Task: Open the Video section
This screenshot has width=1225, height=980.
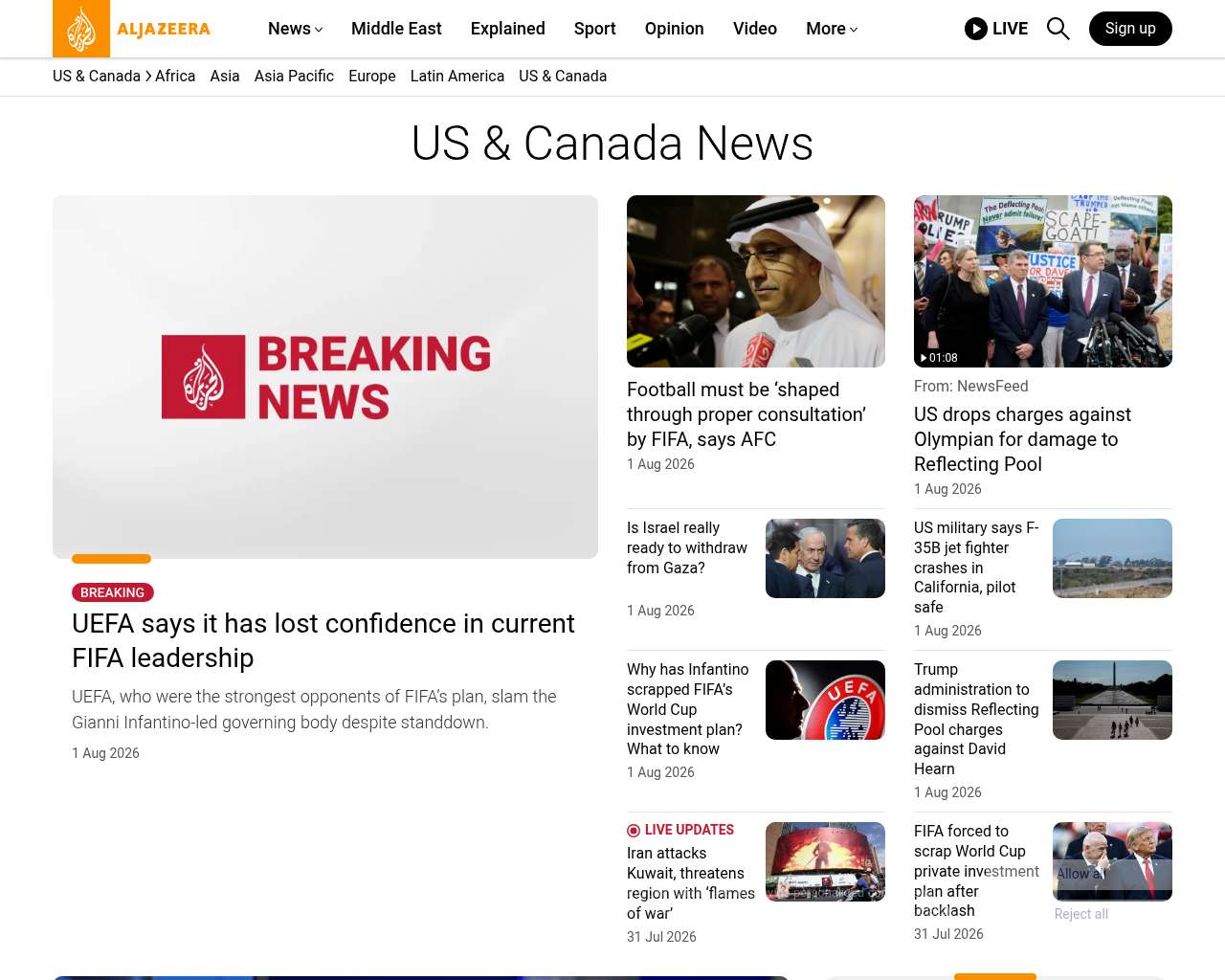Action: coord(755,29)
